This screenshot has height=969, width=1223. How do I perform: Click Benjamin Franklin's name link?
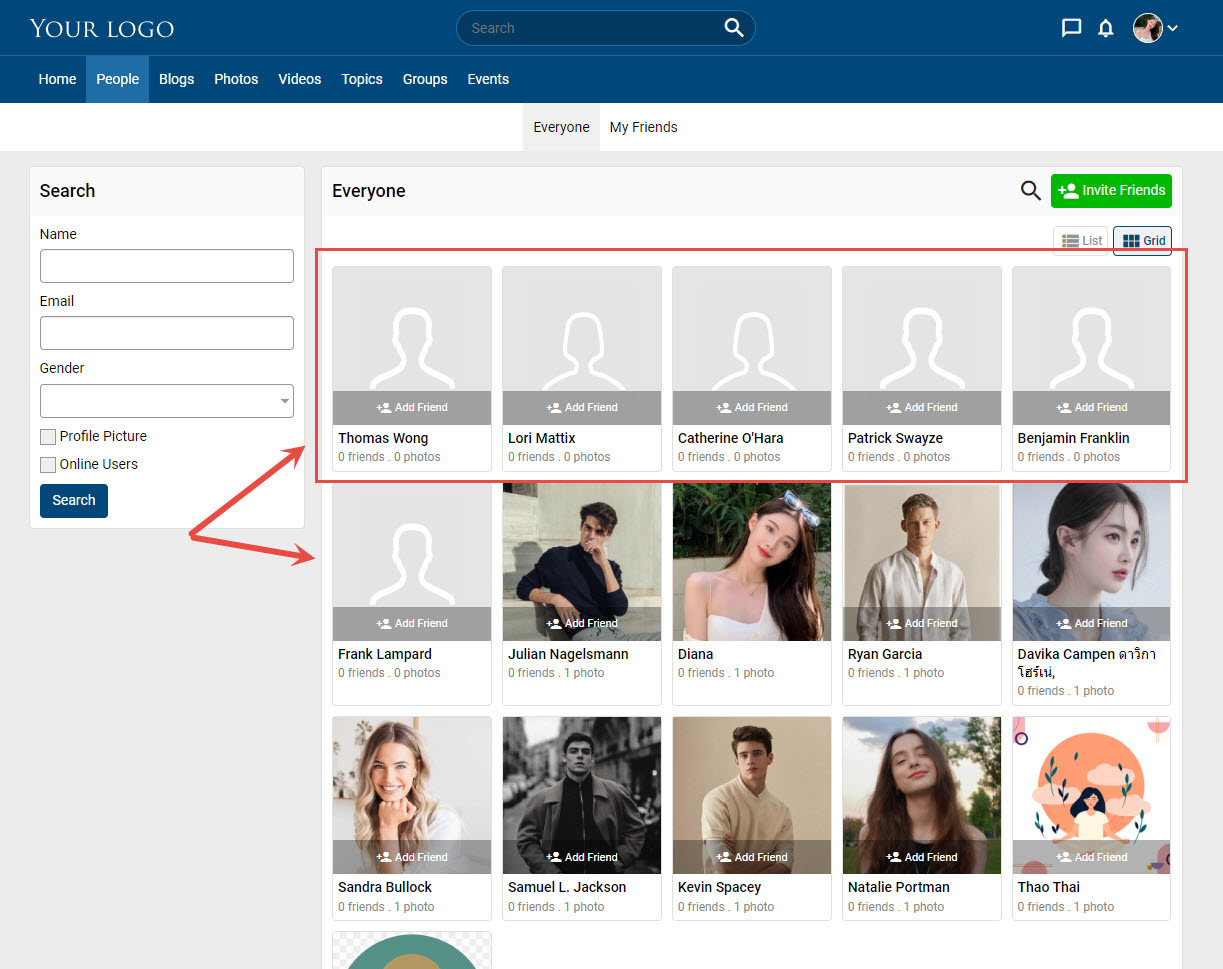1074,438
